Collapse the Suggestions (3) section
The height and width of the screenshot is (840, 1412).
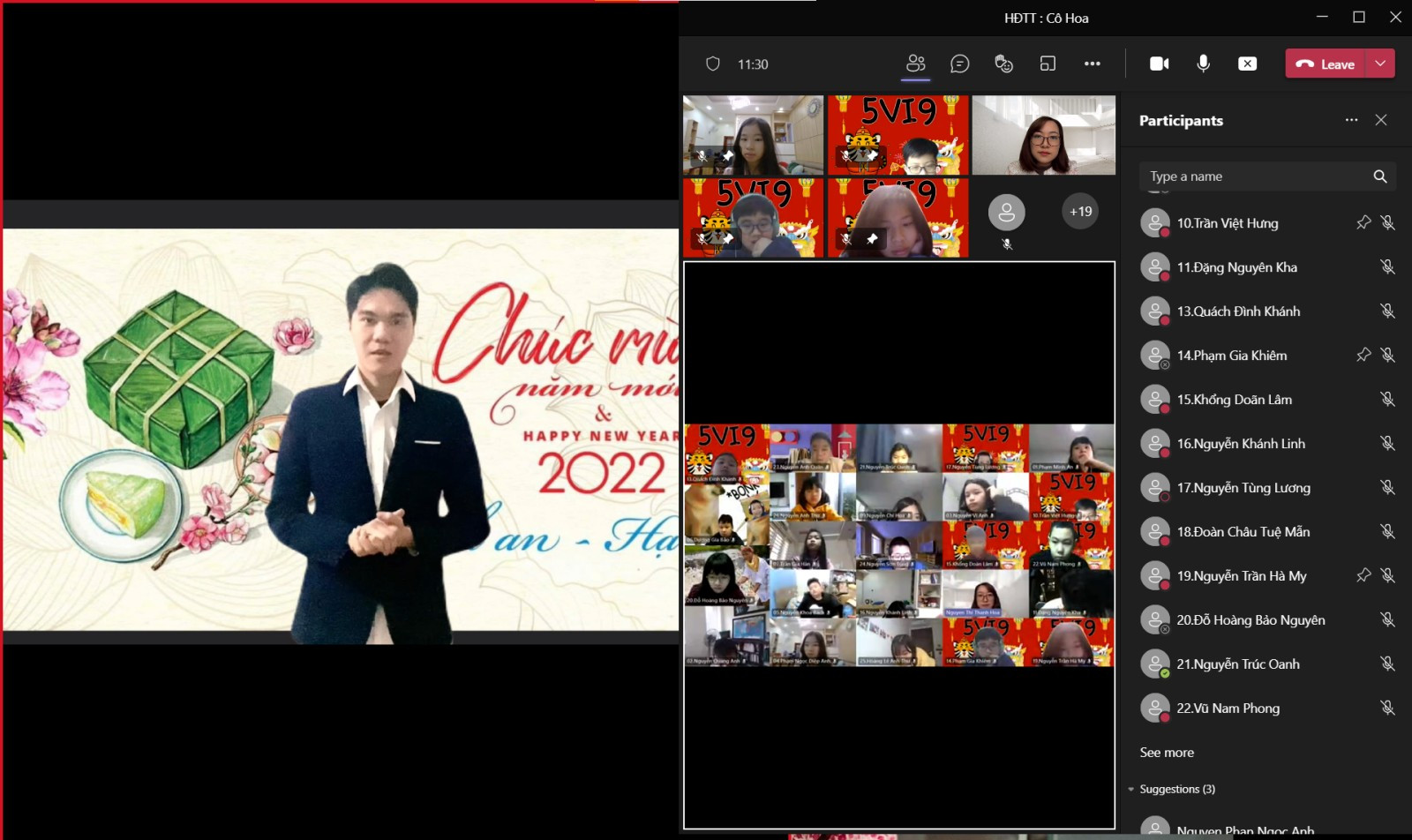[x=1131, y=789]
